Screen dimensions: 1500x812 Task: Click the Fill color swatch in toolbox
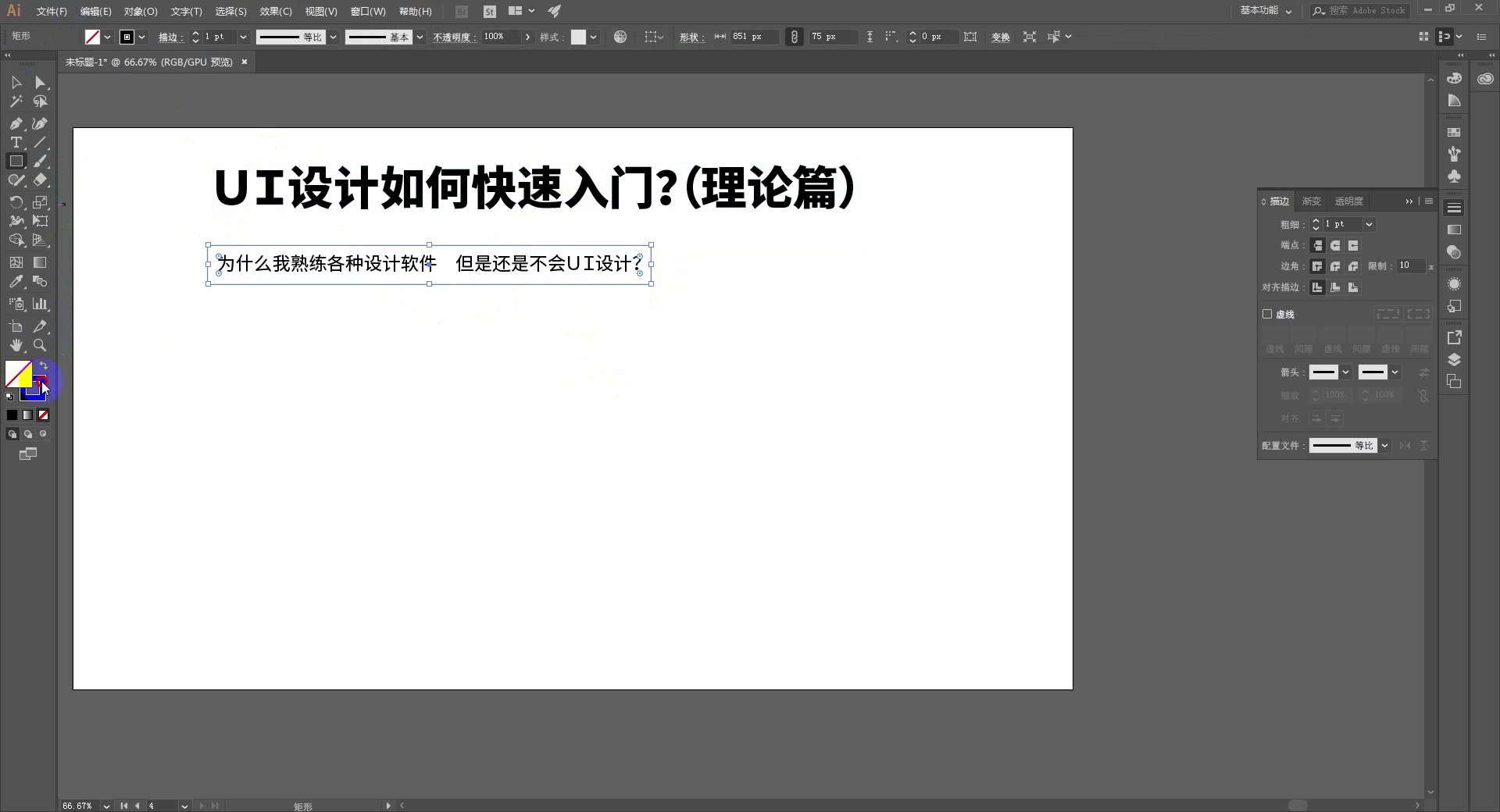(x=18, y=374)
